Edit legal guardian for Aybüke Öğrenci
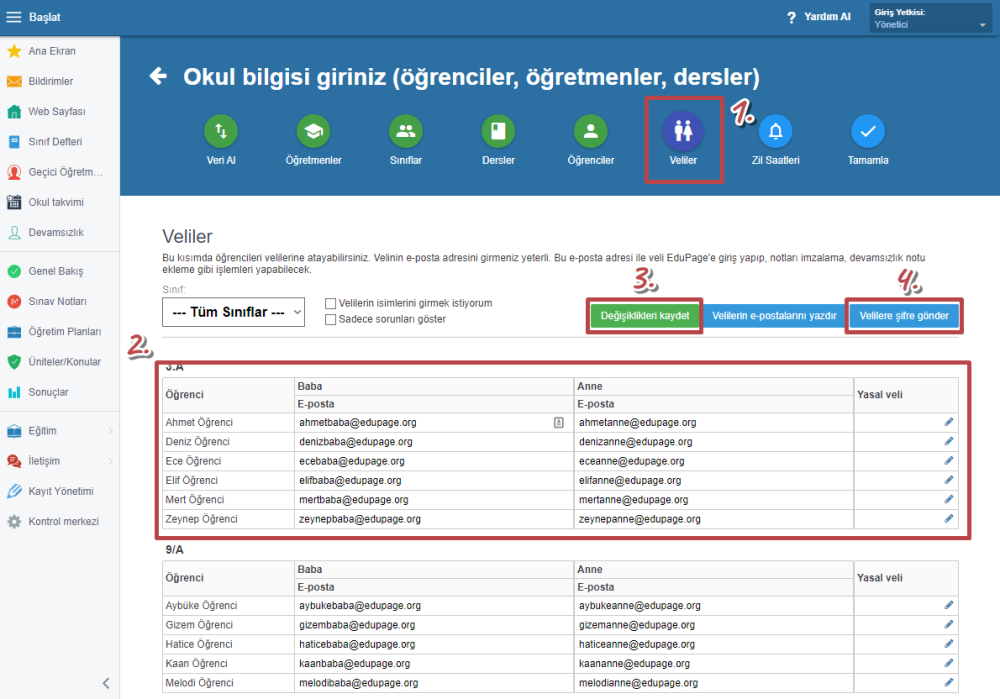The width and height of the screenshot is (1000, 699). point(949,605)
